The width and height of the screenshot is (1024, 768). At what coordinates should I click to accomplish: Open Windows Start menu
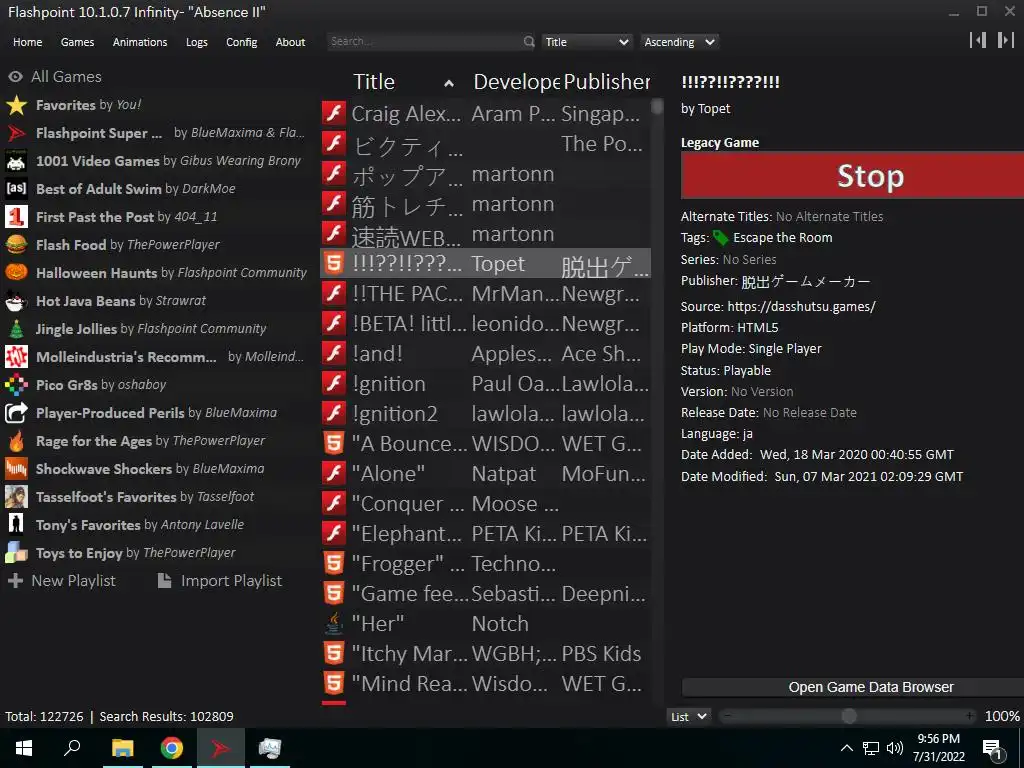click(24, 748)
